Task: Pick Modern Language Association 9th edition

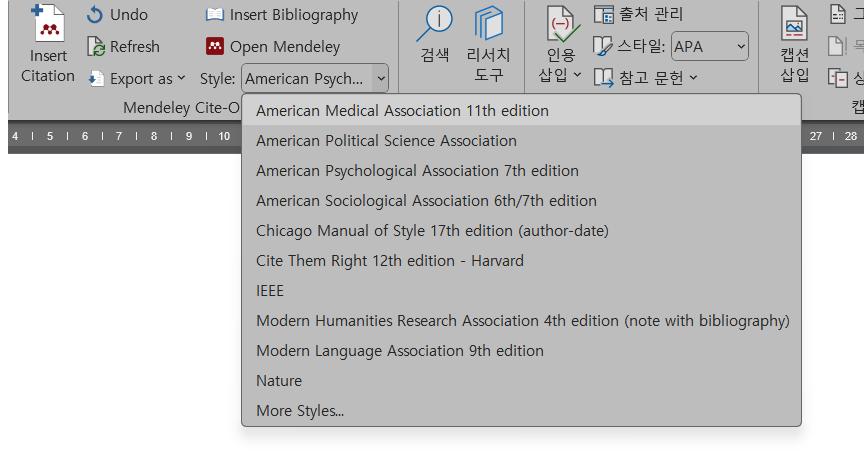Action: point(521,351)
